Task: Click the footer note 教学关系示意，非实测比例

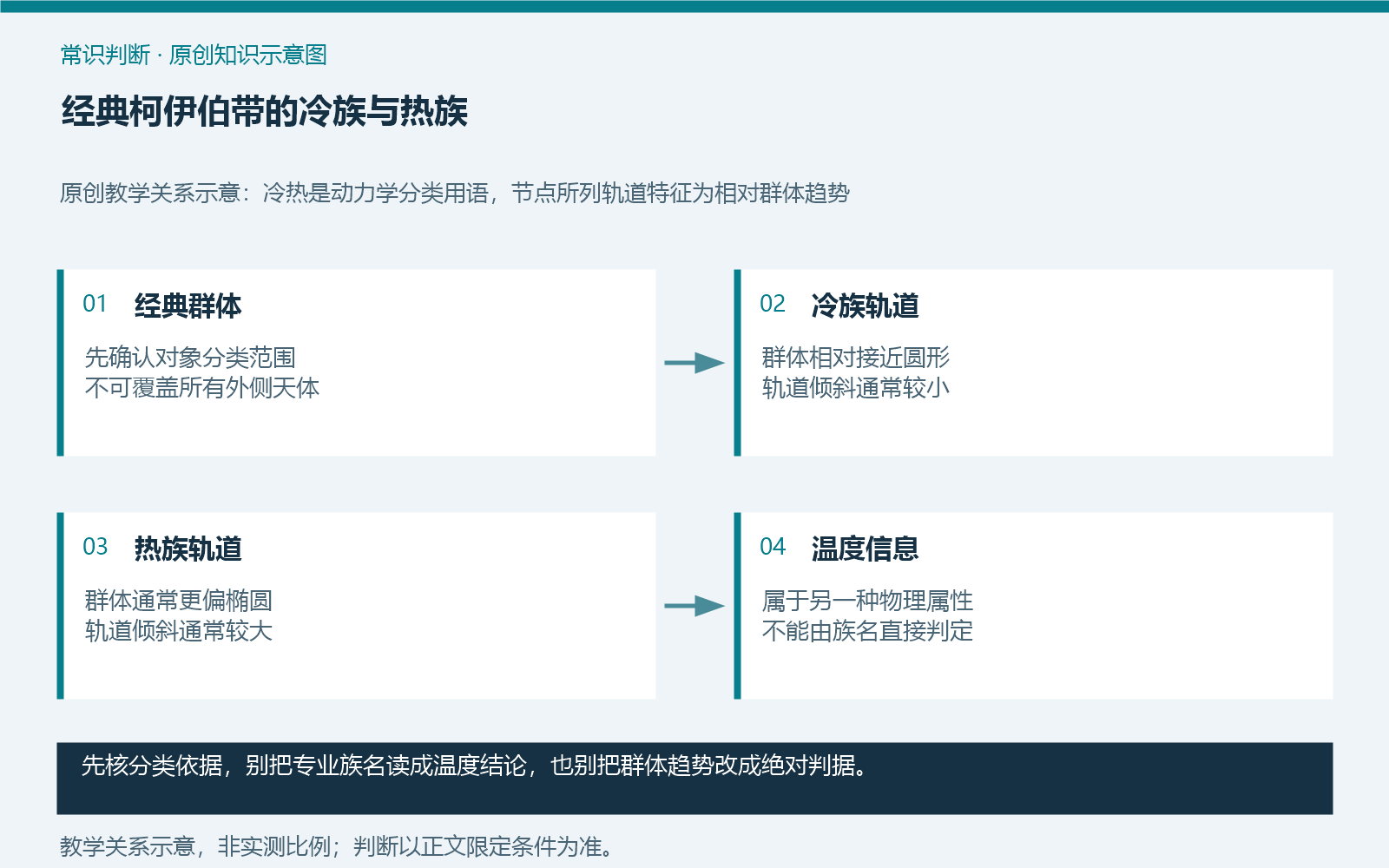Action: coord(337,846)
